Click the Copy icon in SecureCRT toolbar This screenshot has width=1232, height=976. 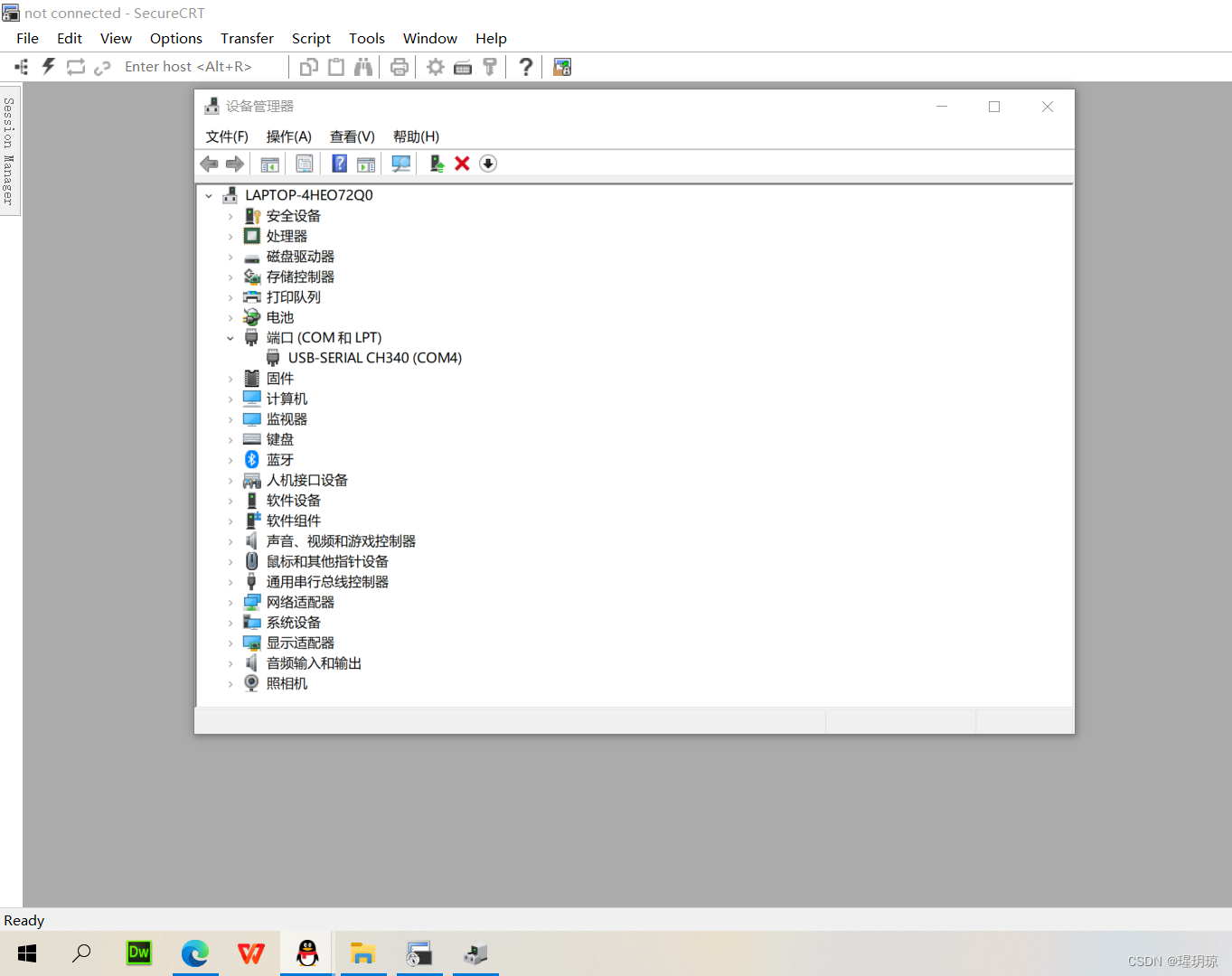click(309, 67)
